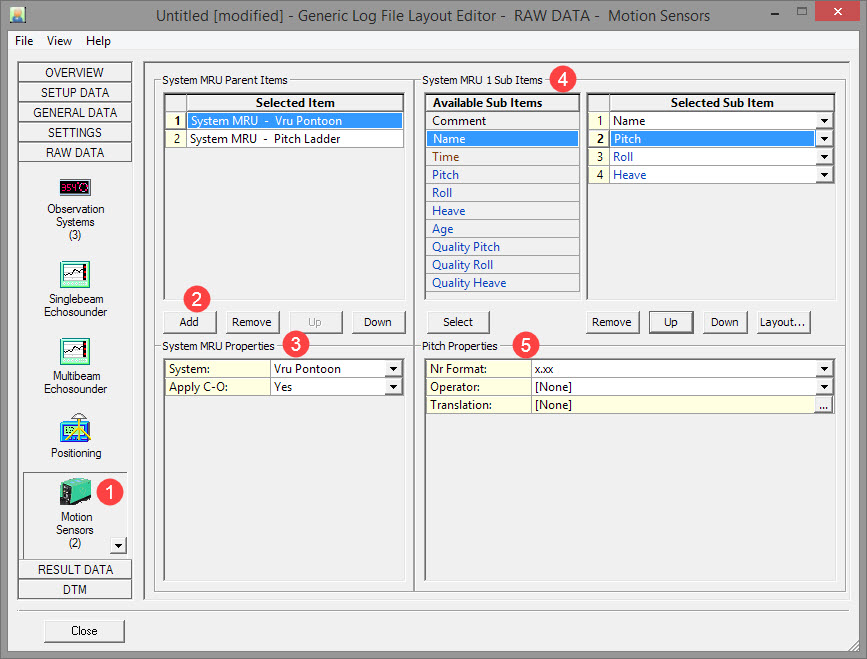This screenshot has height=659, width=867.
Task: Select the Singlebeam Echosounder icon
Action: point(75,273)
